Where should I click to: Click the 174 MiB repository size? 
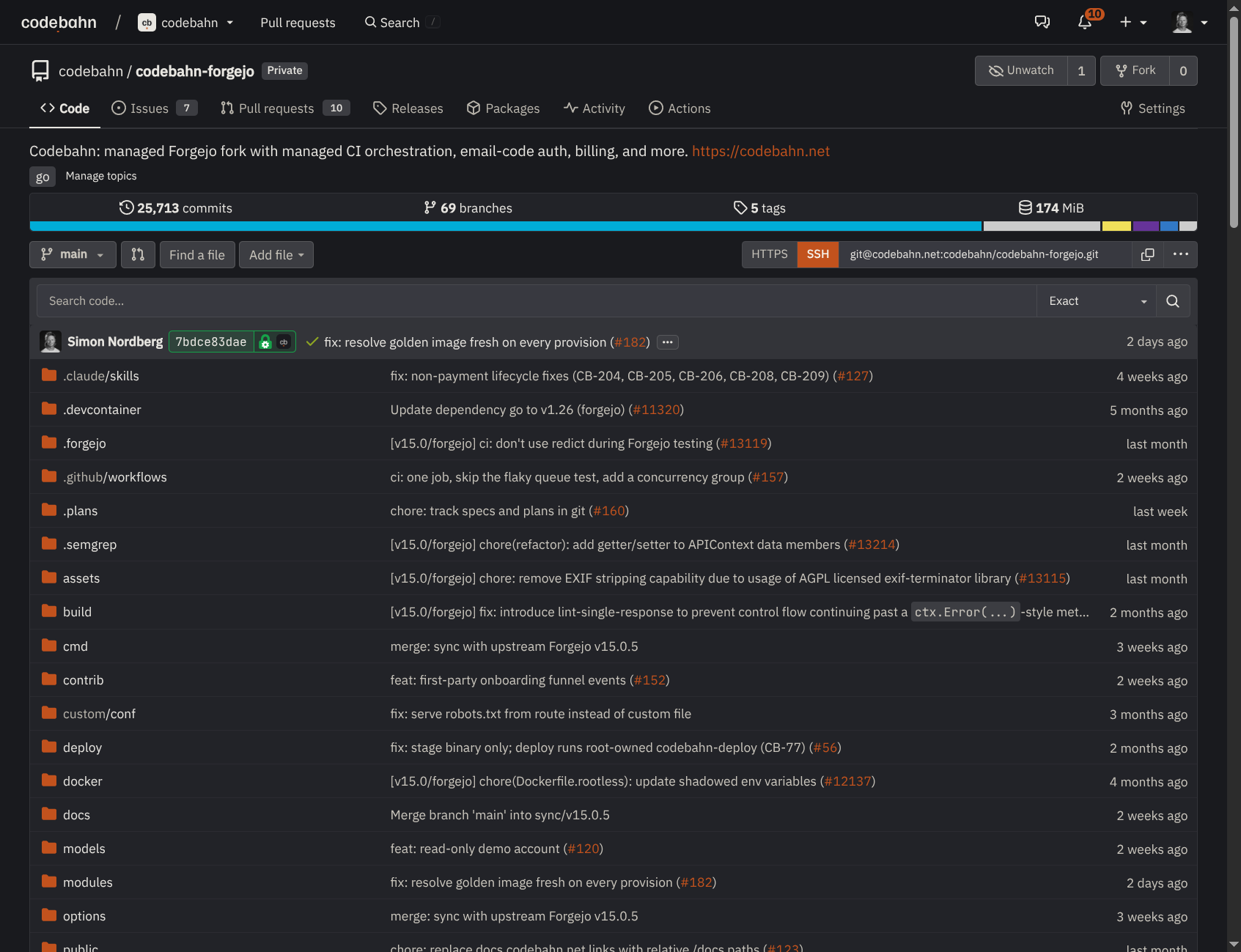1051,208
